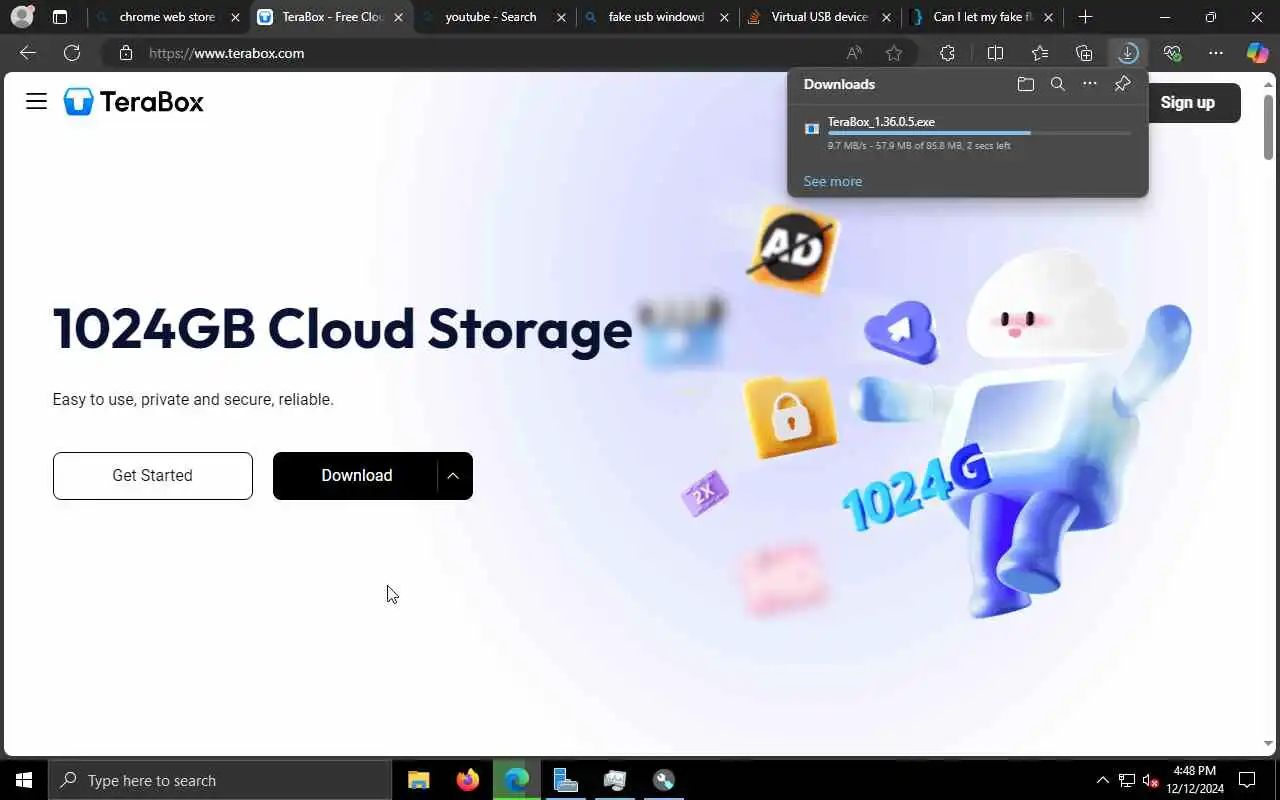Click the folder with lock illustration
This screenshot has width=1280, height=800.
(x=790, y=417)
